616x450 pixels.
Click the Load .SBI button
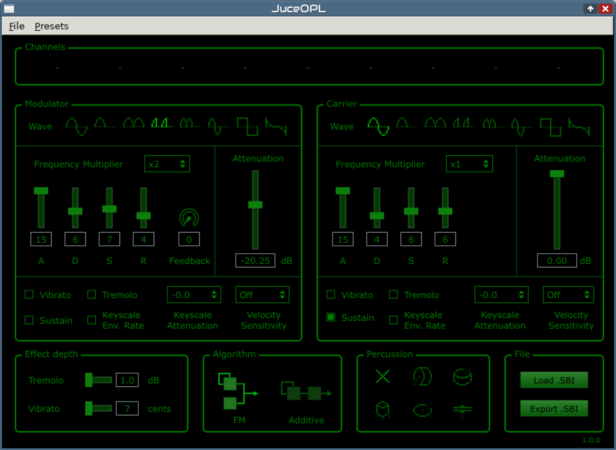554,380
